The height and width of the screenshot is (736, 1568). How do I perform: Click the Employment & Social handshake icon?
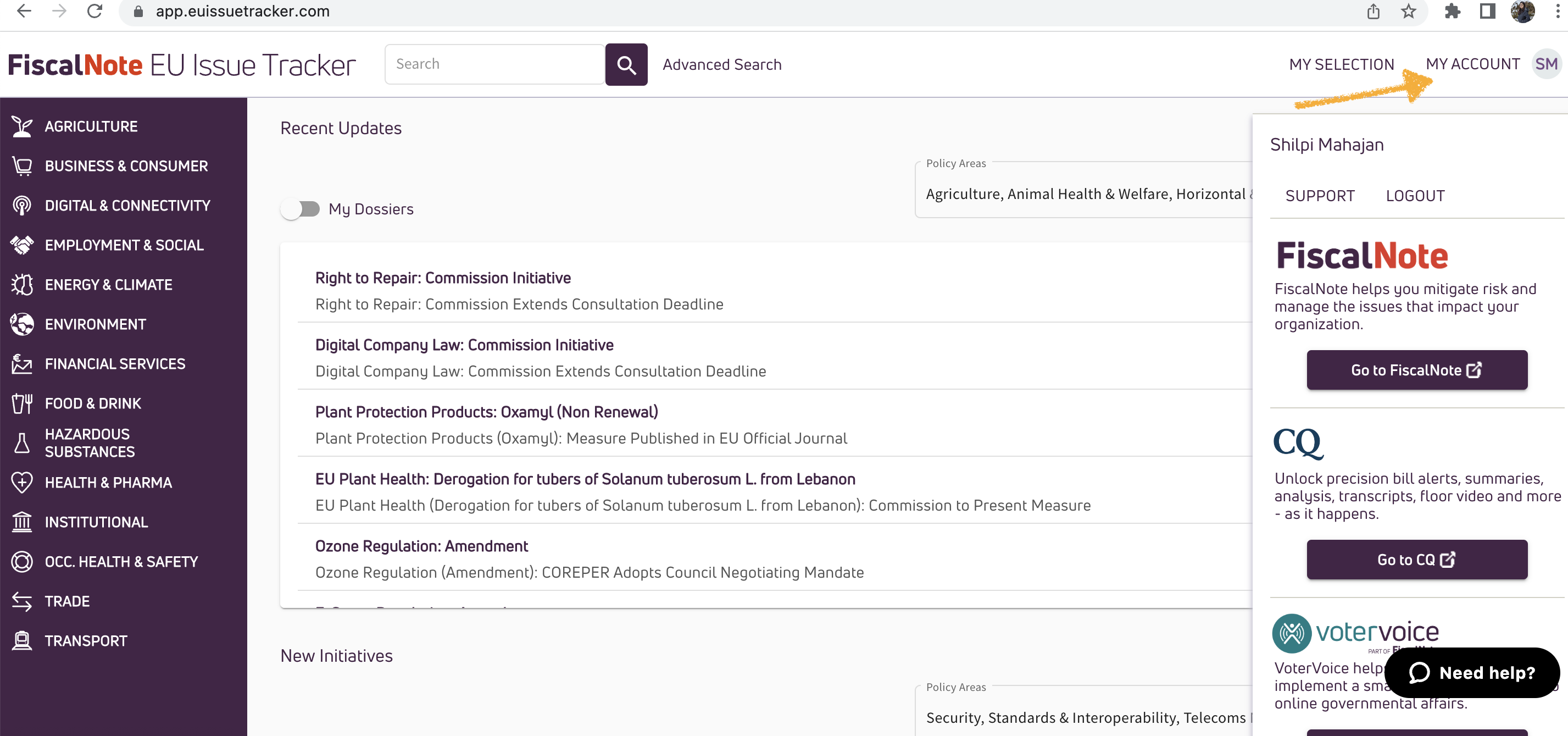(22, 245)
